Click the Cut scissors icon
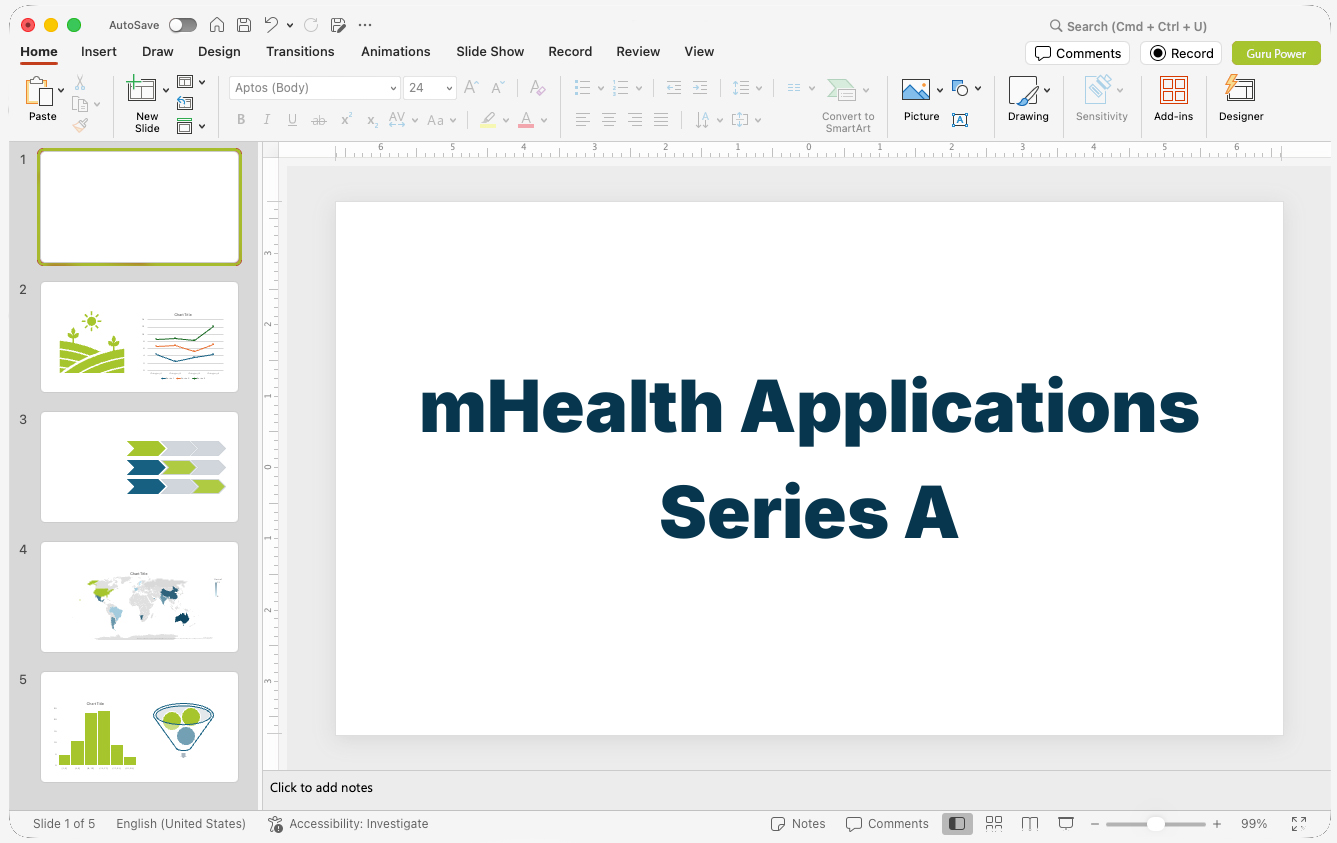This screenshot has width=1337, height=843. (80, 83)
